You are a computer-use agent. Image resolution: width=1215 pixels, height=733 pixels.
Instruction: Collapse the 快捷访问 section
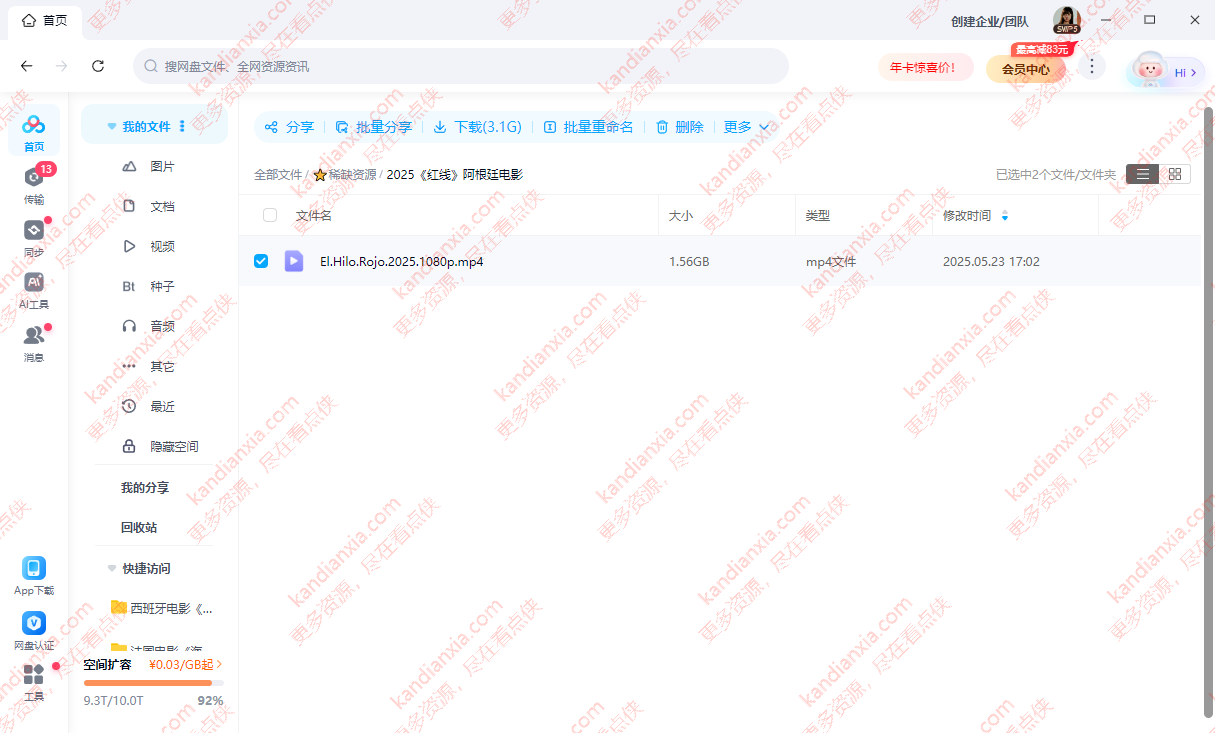click(x=112, y=568)
